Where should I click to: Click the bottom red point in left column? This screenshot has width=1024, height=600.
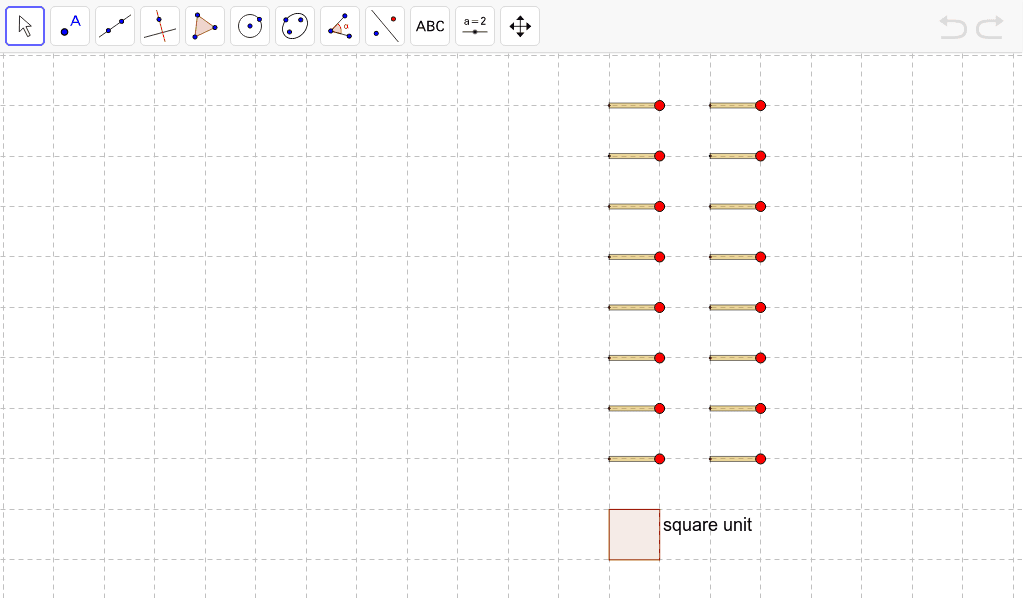coord(660,459)
